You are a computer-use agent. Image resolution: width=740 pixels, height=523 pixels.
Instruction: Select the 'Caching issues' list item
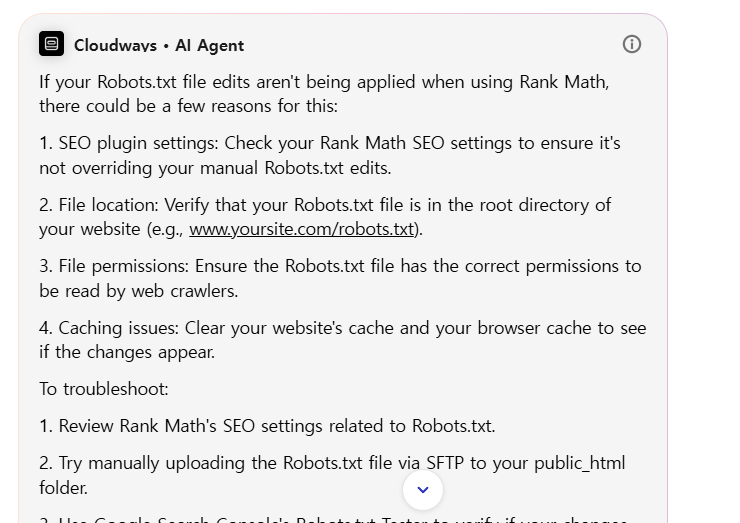(x=342, y=340)
